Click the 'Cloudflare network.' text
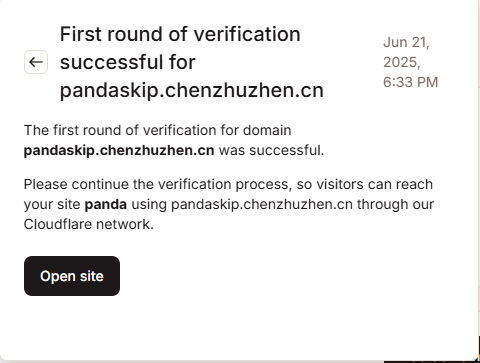Screen dimensions: 480x363 (x=89, y=224)
